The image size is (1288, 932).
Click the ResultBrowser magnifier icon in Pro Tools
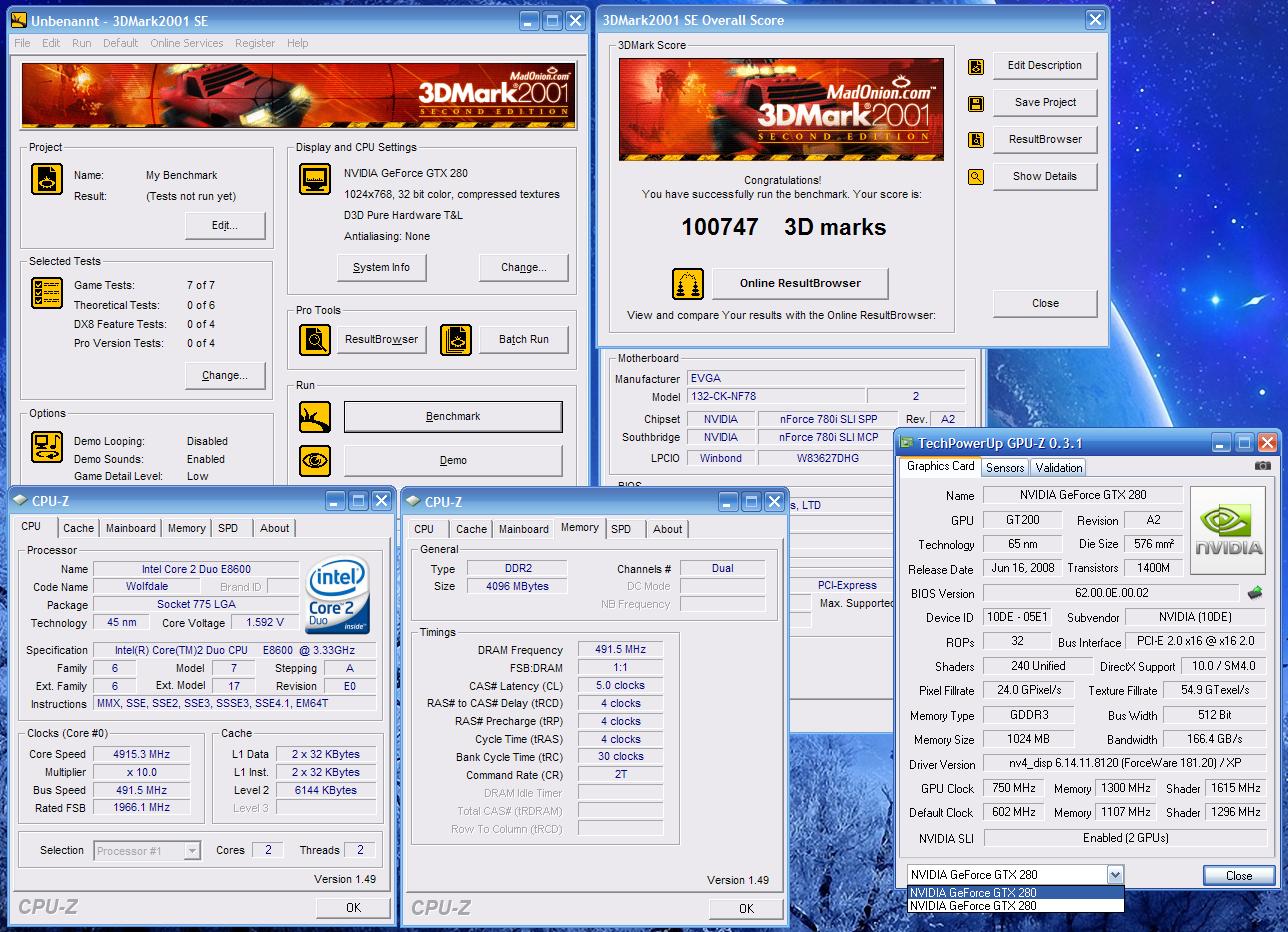(316, 340)
